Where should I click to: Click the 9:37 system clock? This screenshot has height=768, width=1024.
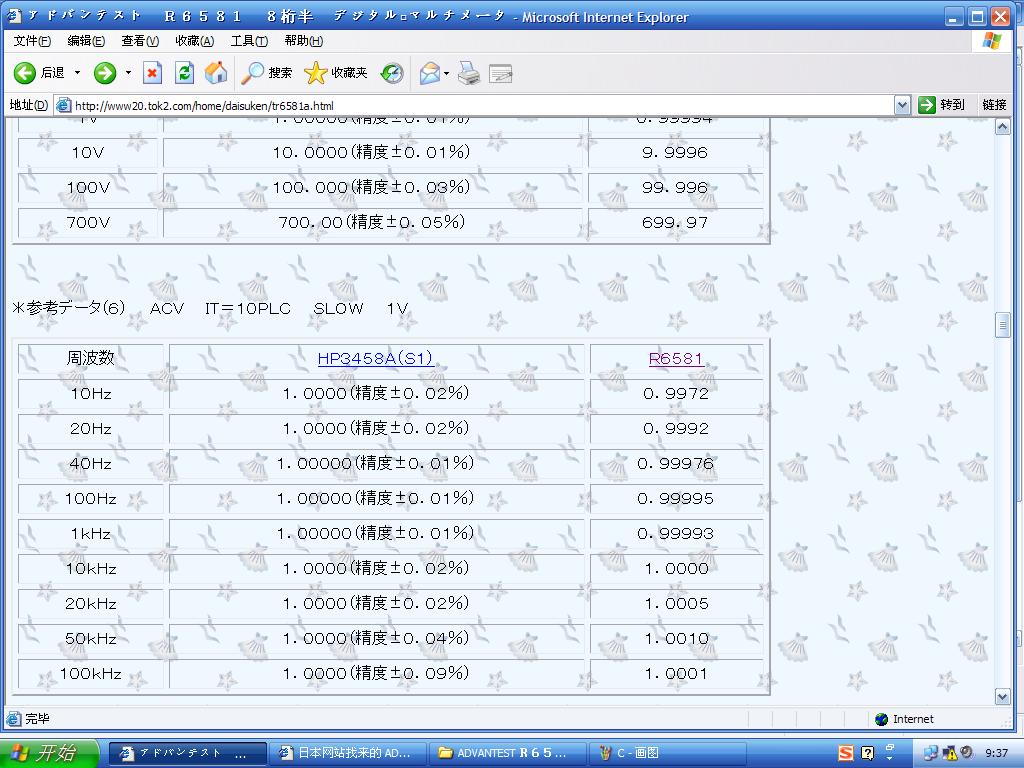click(x=996, y=753)
